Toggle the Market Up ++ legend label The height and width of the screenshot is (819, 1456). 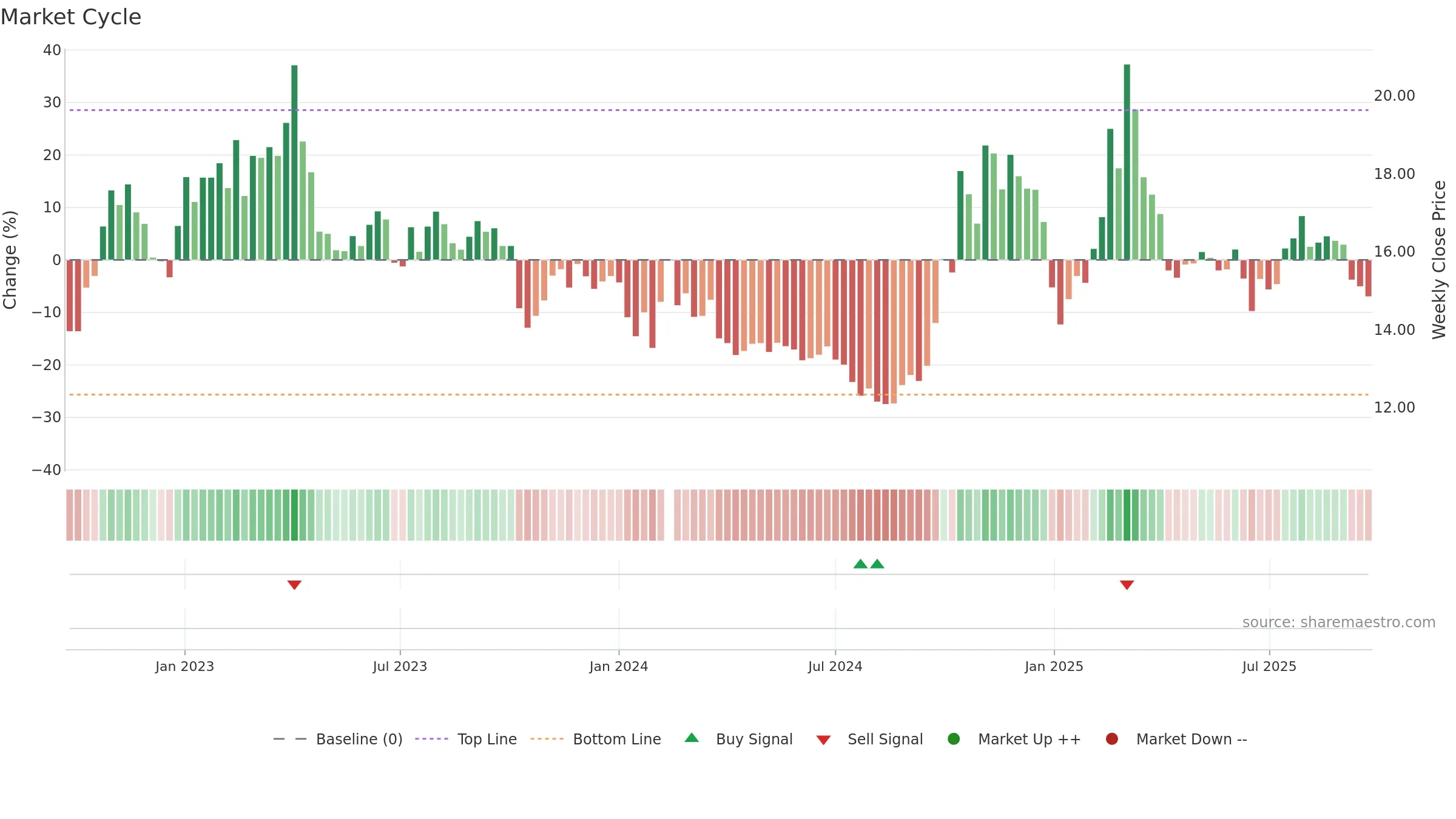[1030, 739]
